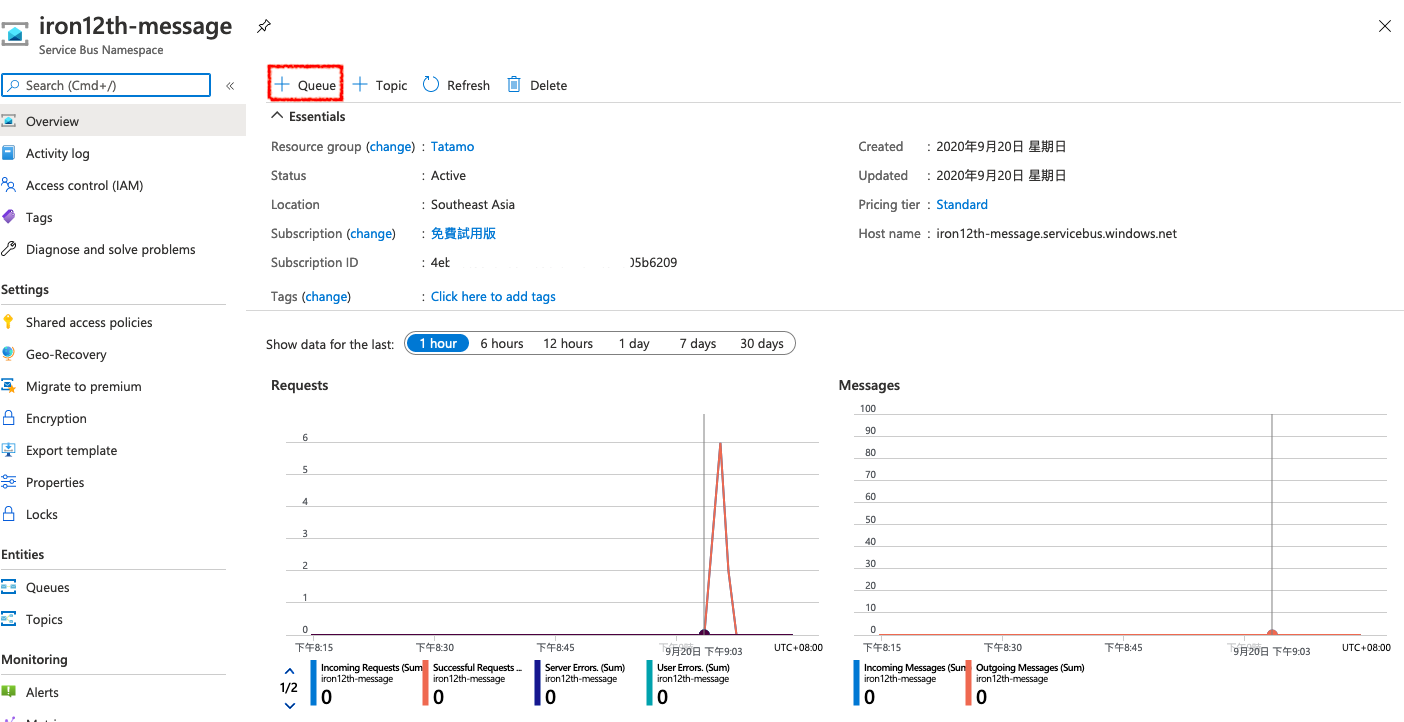Image resolution: width=1404 pixels, height=722 pixels.
Task: Click the Locks padlock icon
Action: 9,514
